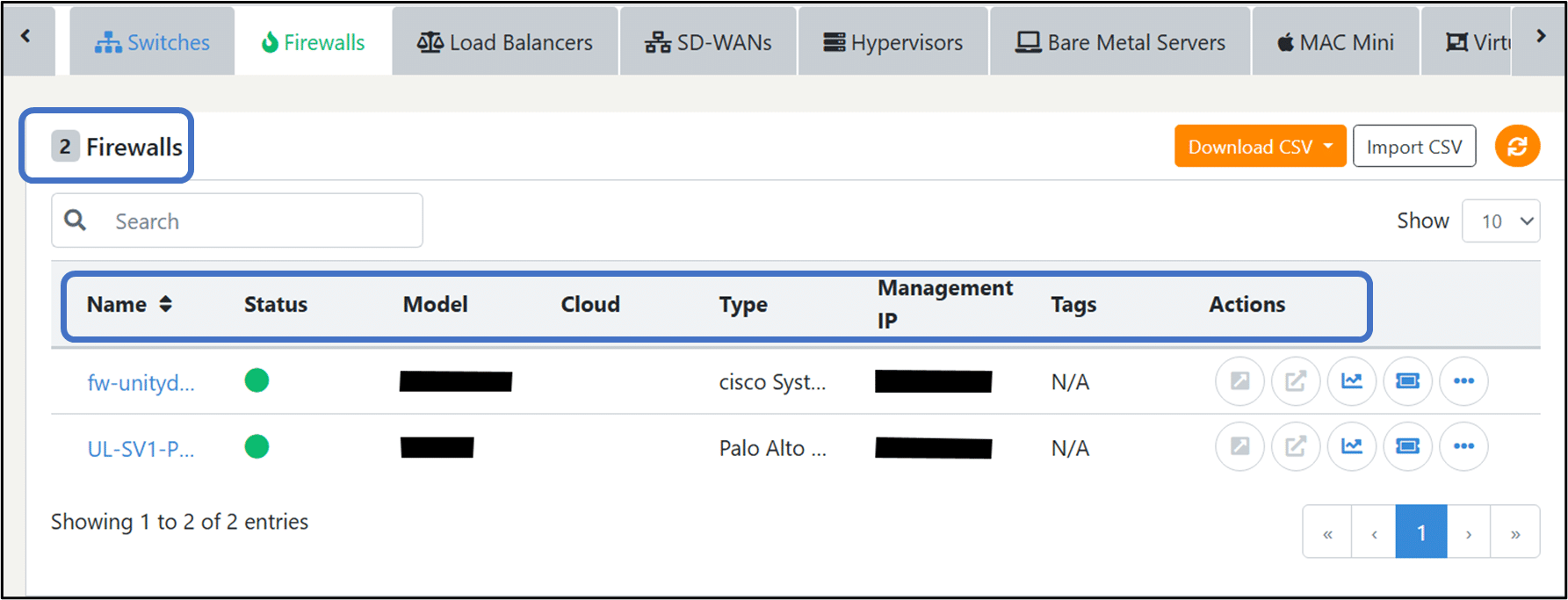Viewport: 1568px width, 600px height.
Task: Open more actions menu in UL-SV1-P row
Action: coord(1464,446)
